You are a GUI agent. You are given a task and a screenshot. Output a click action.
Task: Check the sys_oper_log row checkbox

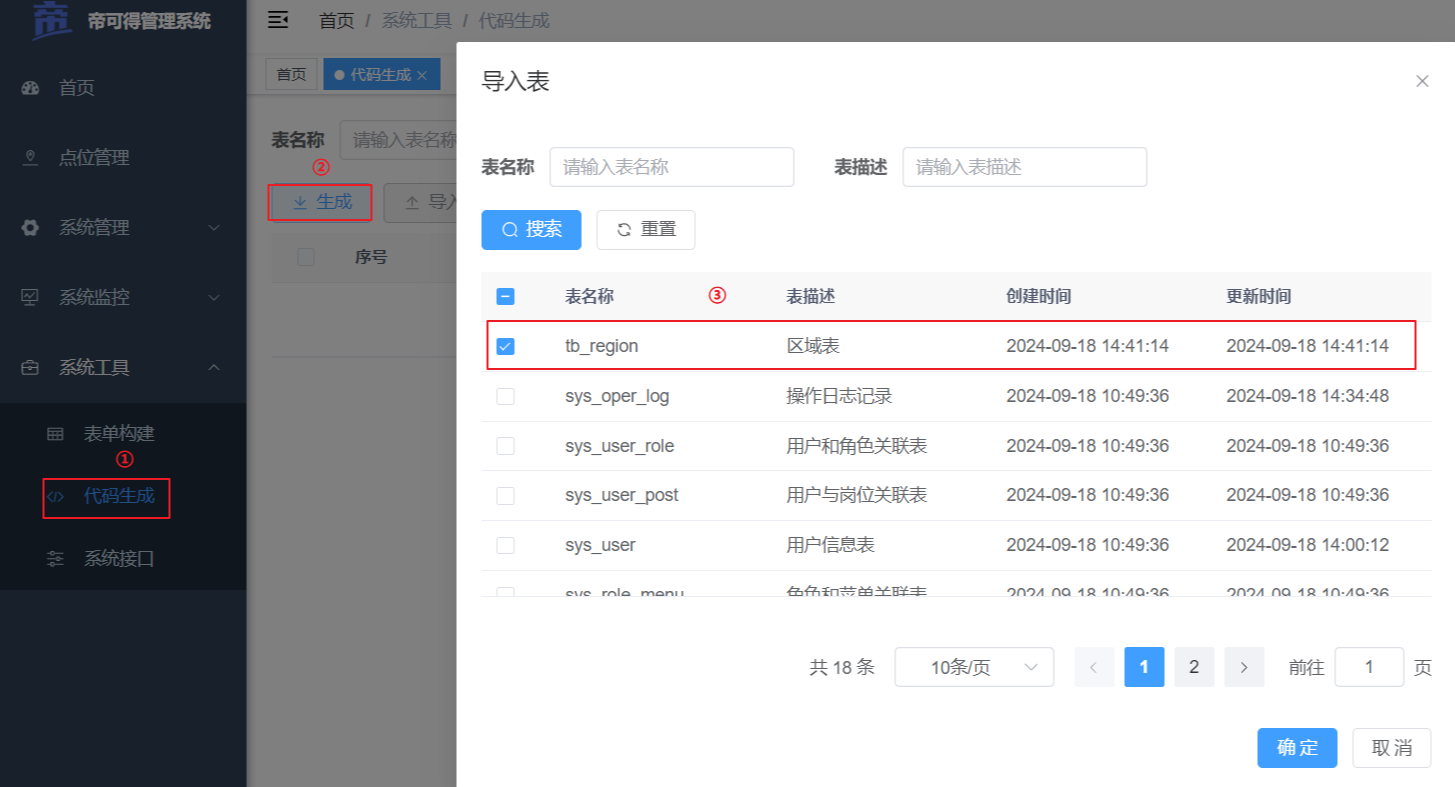(506, 396)
